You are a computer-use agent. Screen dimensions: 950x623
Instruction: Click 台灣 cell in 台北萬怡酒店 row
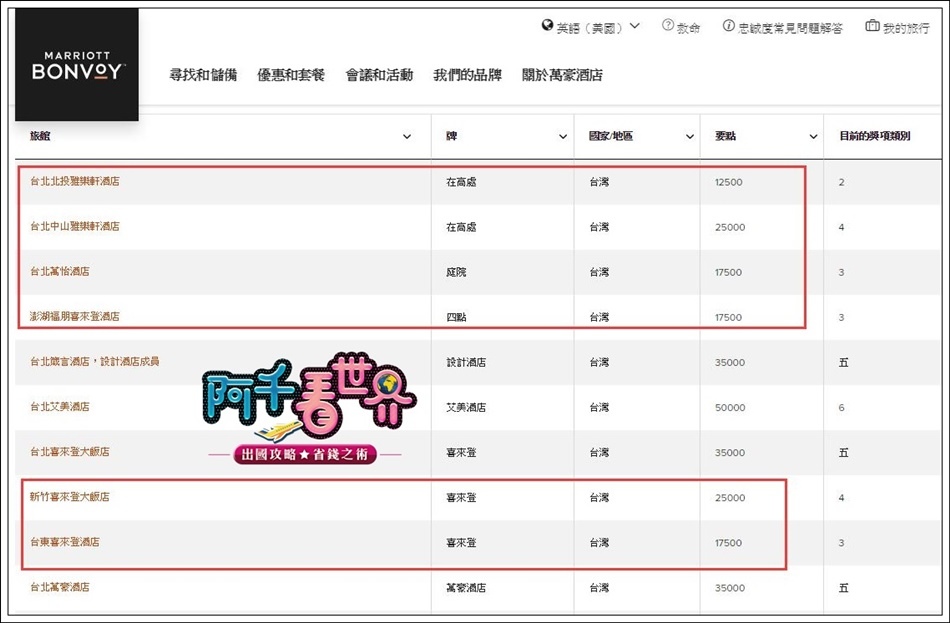(x=599, y=272)
